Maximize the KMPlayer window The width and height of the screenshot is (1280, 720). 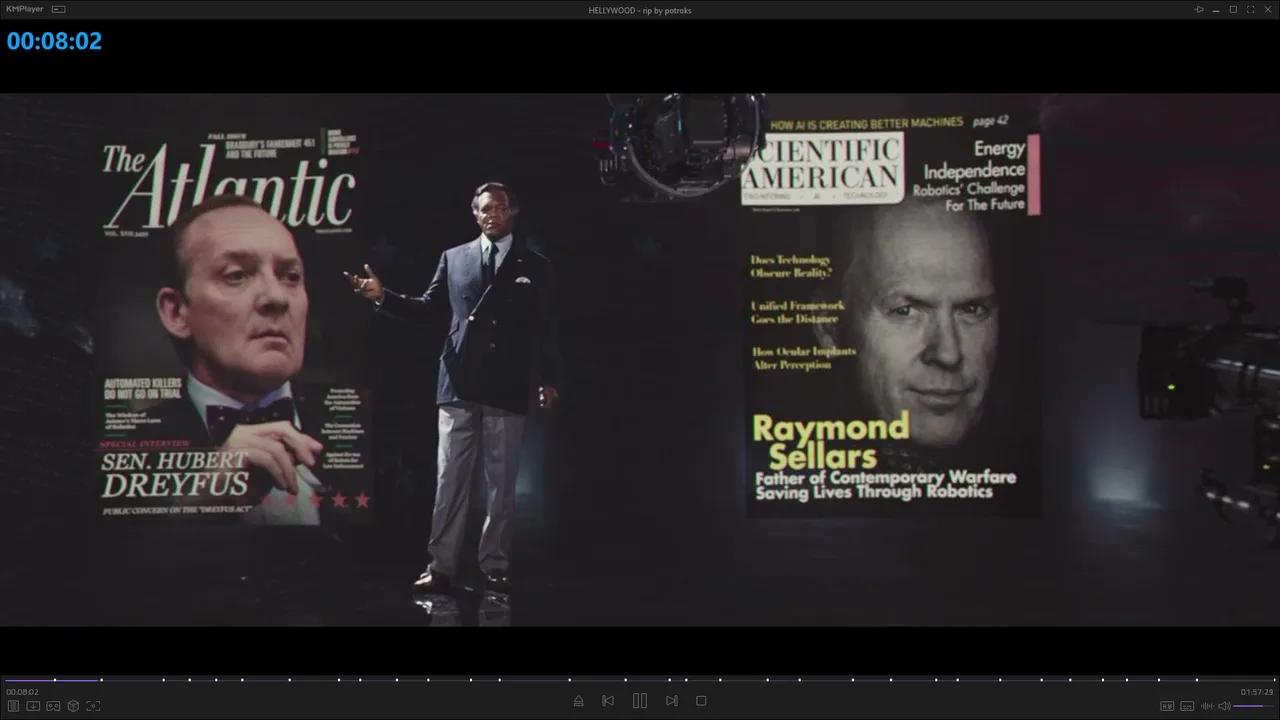click(1233, 9)
